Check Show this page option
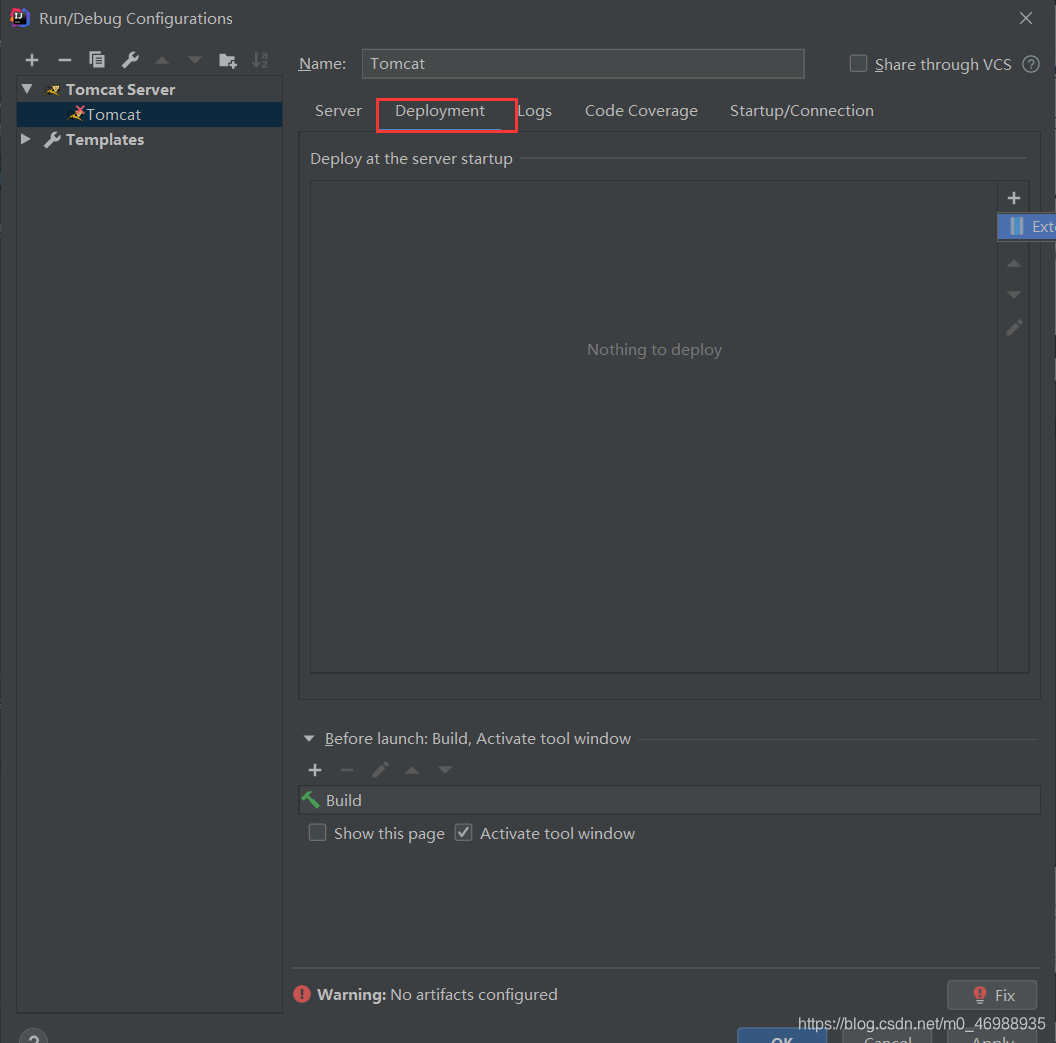The image size is (1056, 1043). coord(317,832)
